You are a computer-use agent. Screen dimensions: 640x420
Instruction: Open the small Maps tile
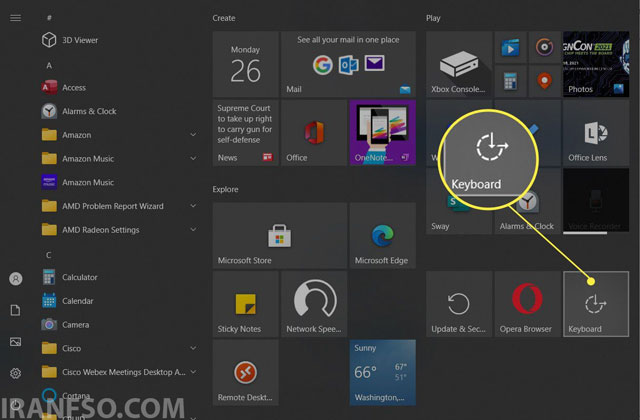pos(544,81)
